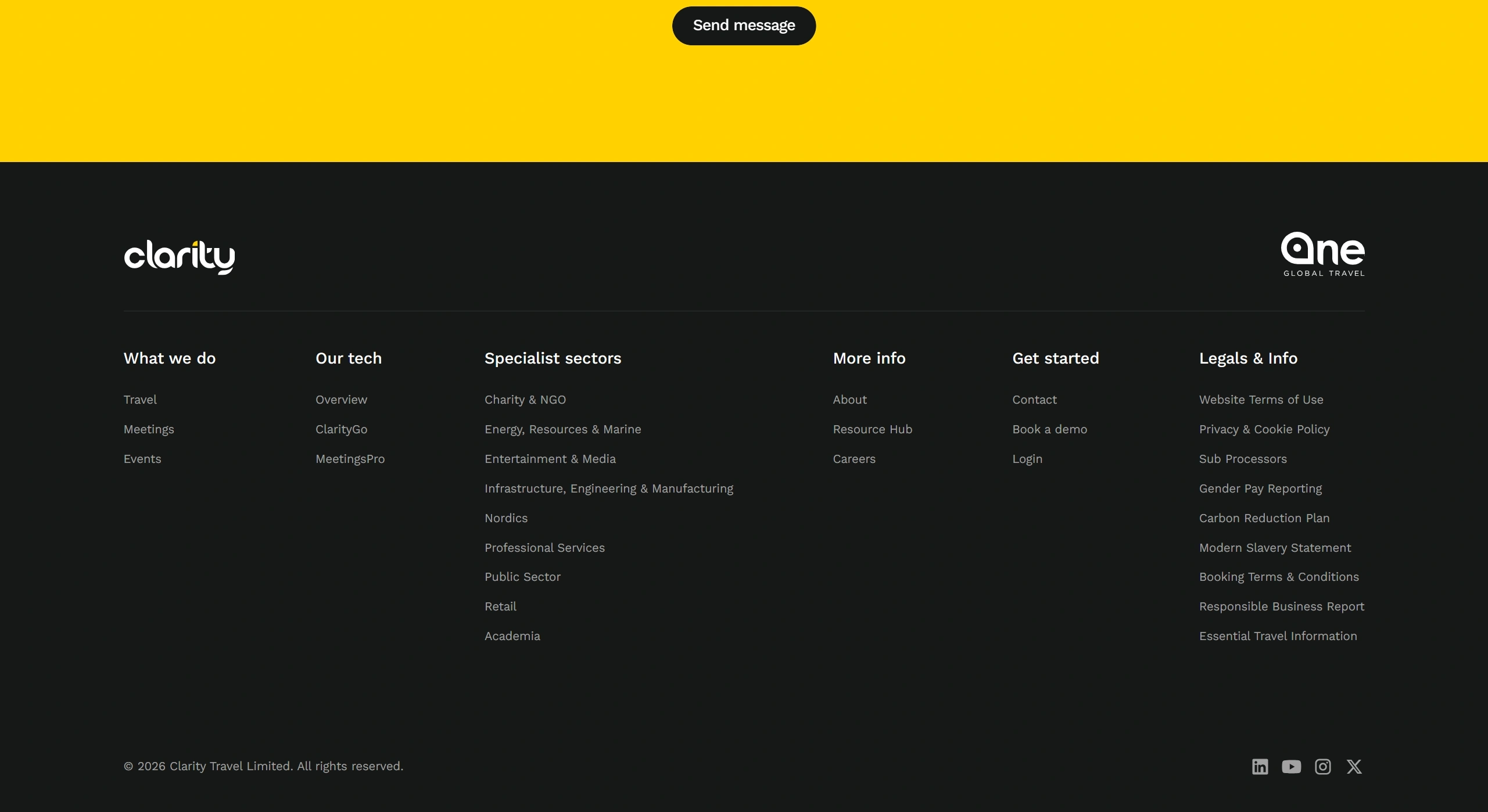Select the MeetingsPro link
This screenshot has height=812, width=1488.
click(x=350, y=459)
